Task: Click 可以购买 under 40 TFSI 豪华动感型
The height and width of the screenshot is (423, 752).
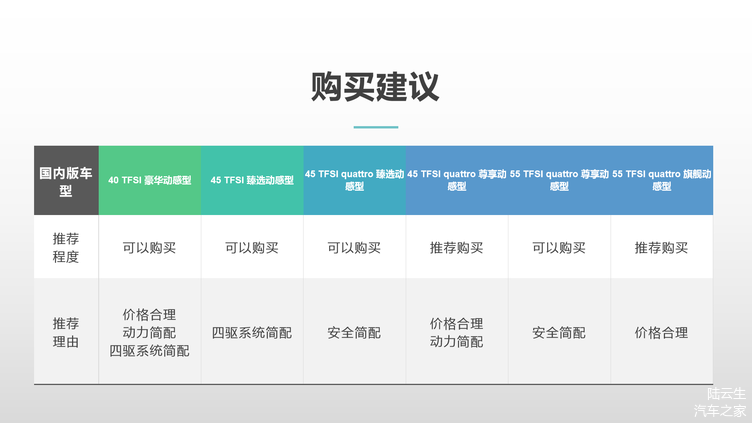Action: (x=149, y=248)
